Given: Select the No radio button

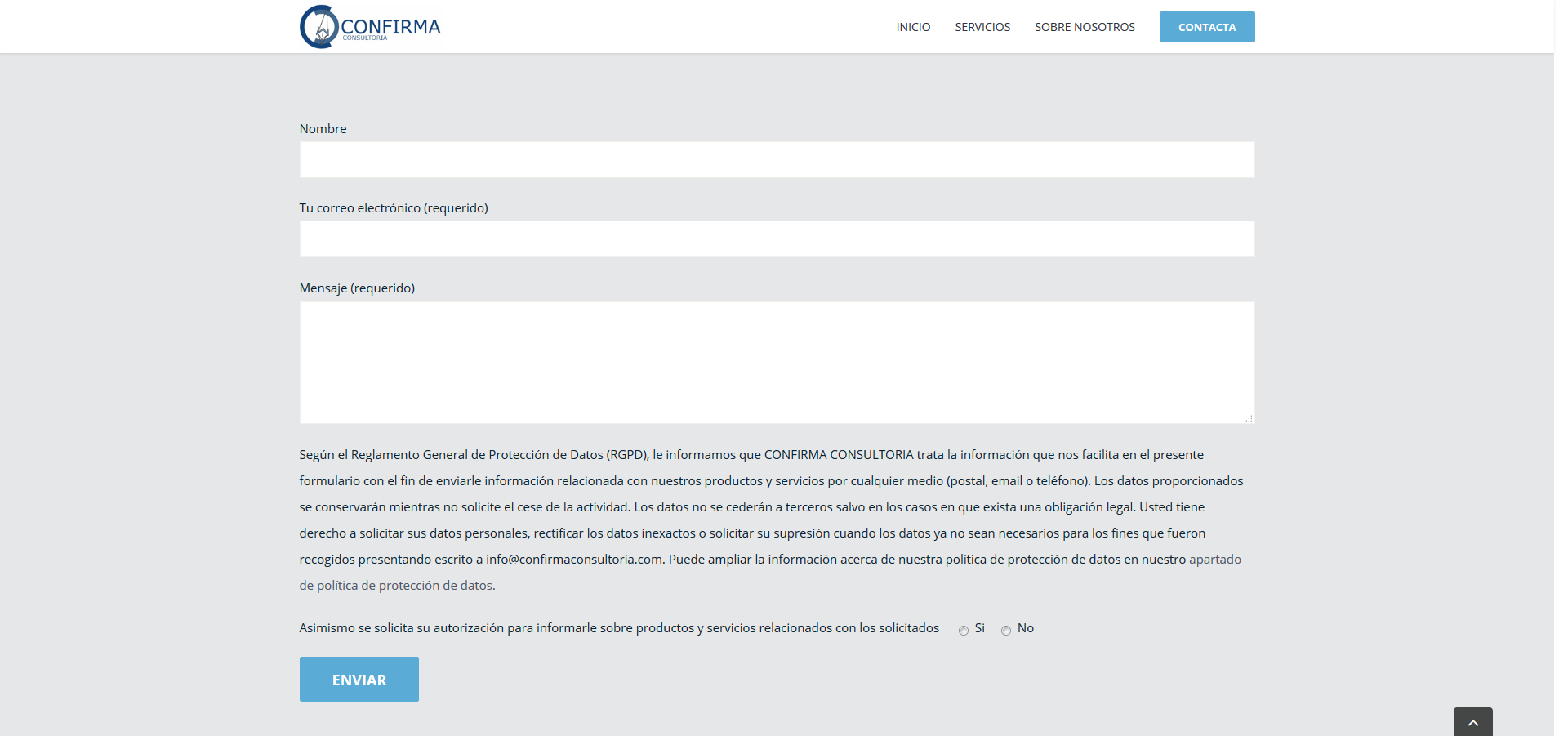Looking at the screenshot, I should coord(1006,630).
